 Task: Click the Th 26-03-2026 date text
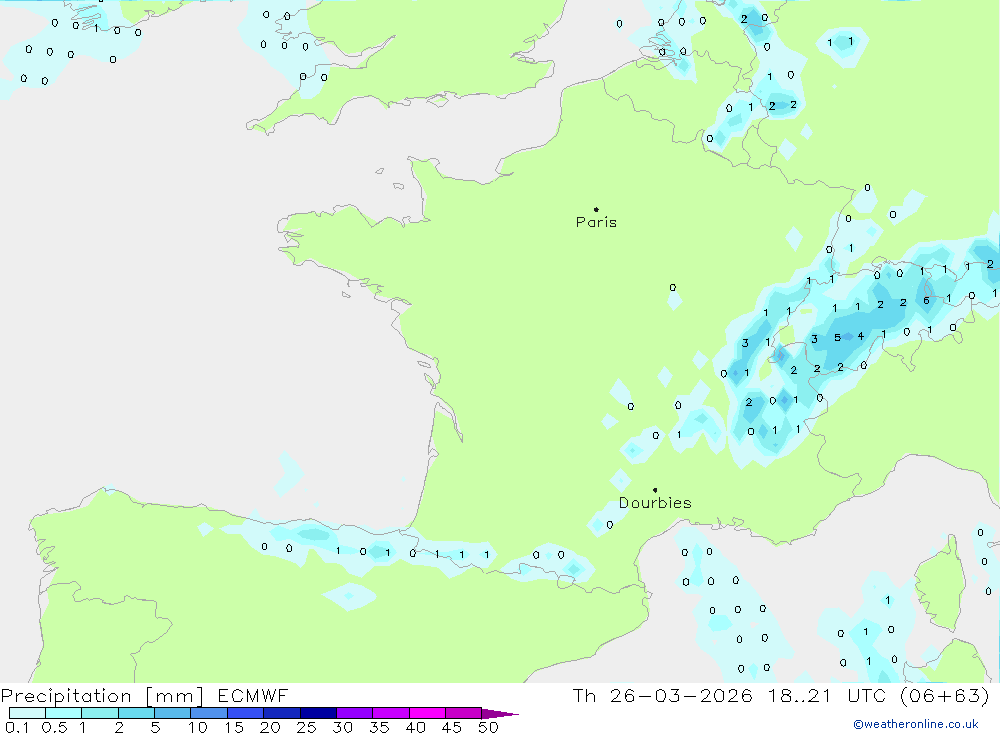click(x=663, y=696)
